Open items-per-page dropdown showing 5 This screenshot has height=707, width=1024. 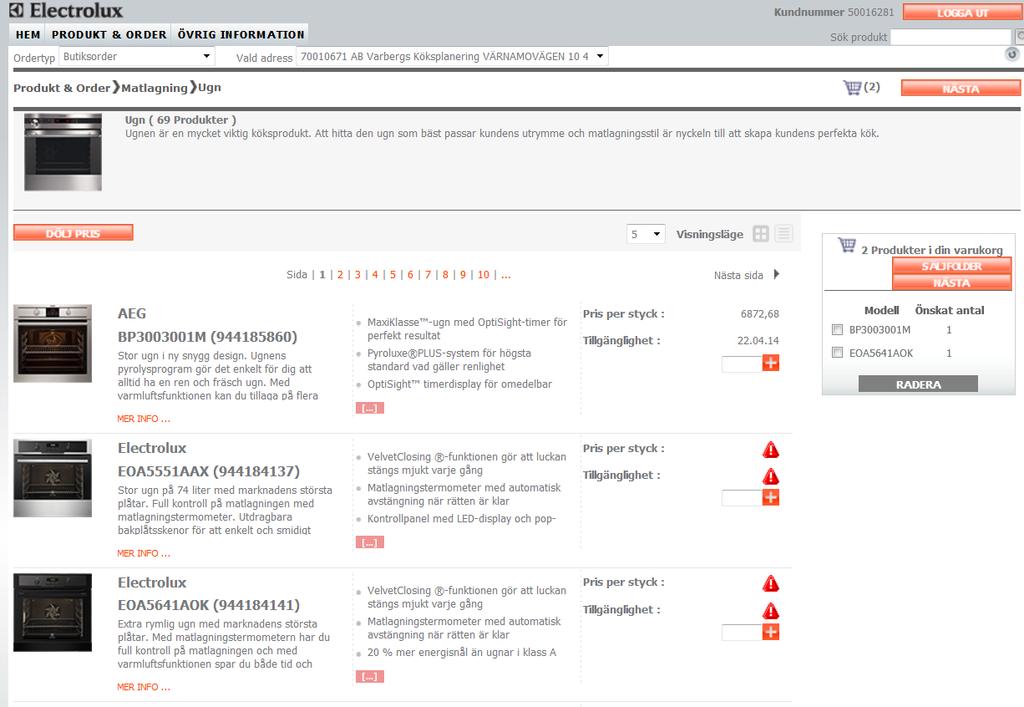tap(646, 234)
